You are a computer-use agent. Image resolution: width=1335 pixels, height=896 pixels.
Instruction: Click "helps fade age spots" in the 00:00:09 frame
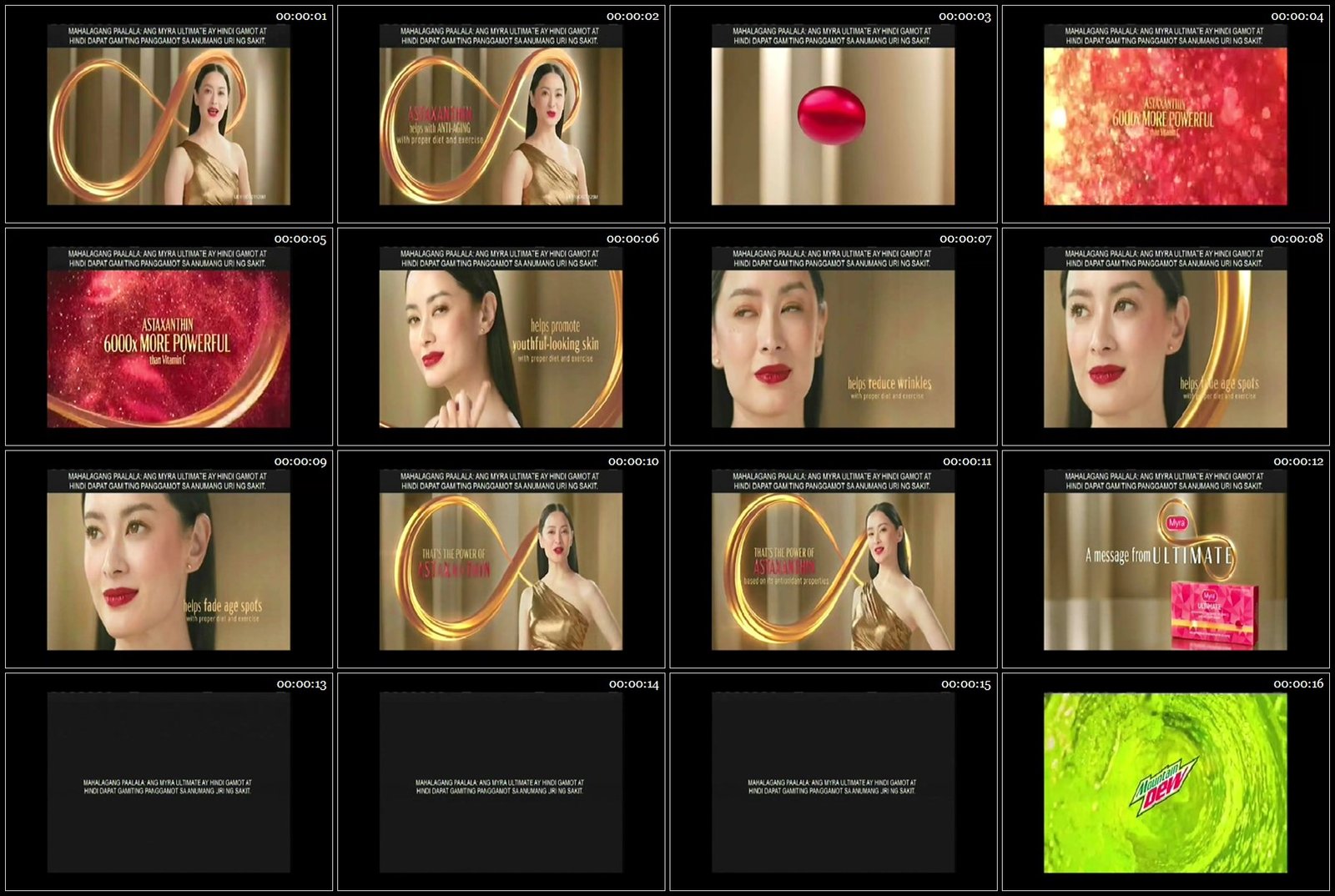[223, 607]
